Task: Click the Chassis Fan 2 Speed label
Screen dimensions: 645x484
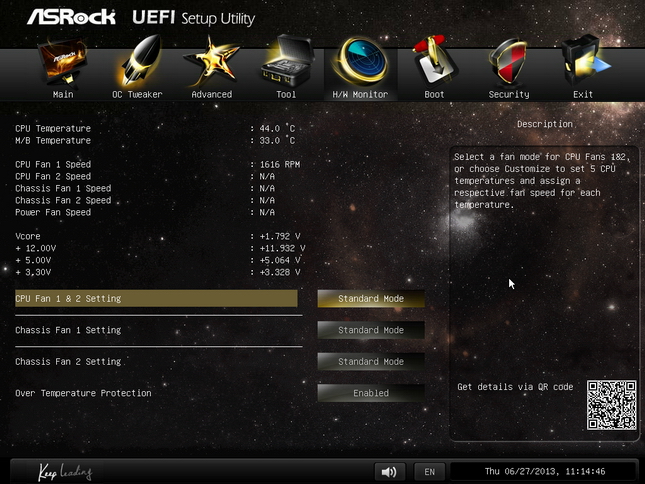Action: click(x=63, y=200)
